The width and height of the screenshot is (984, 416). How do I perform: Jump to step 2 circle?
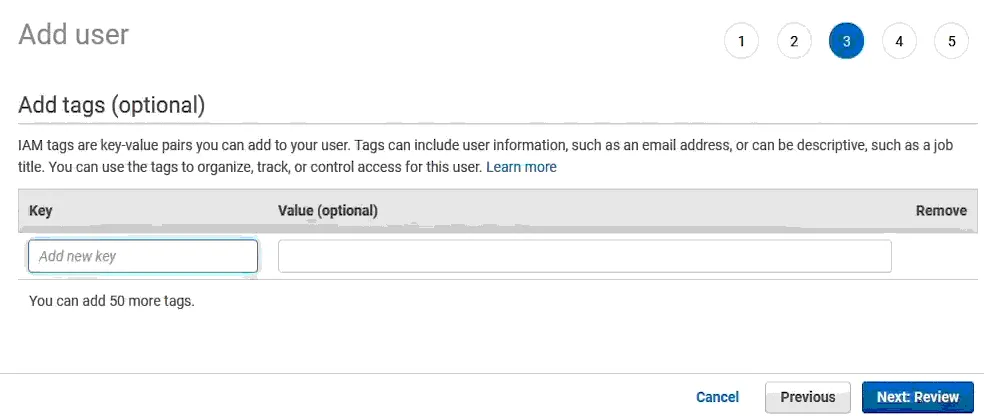tap(794, 41)
